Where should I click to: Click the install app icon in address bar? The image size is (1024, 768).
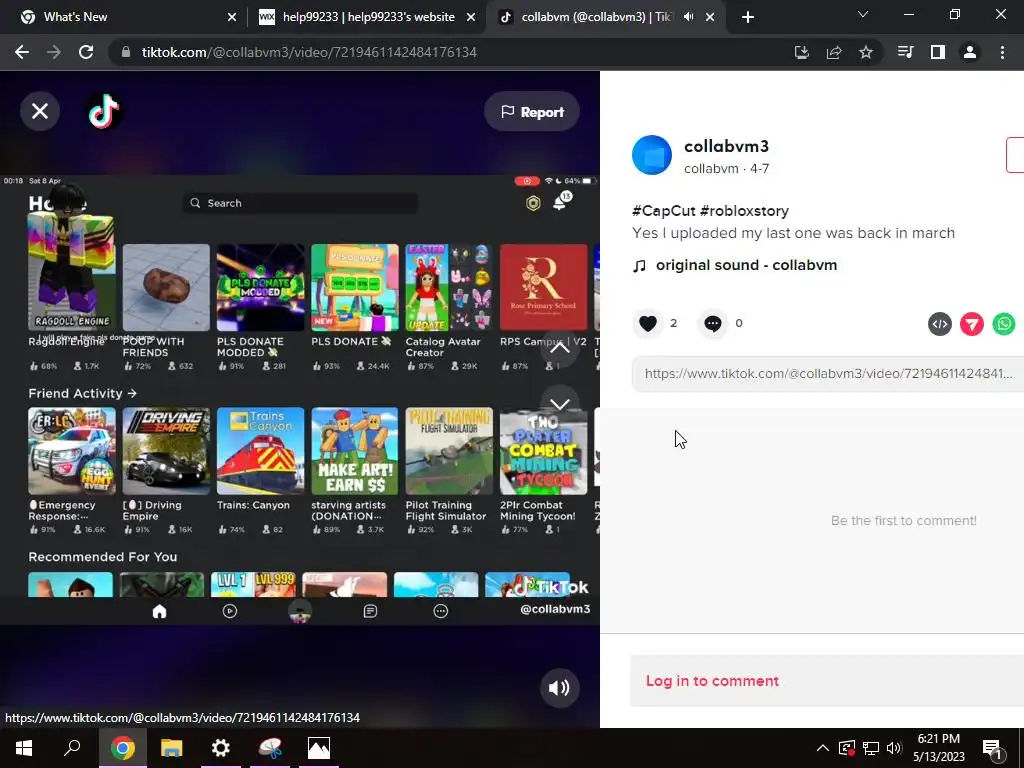point(801,52)
